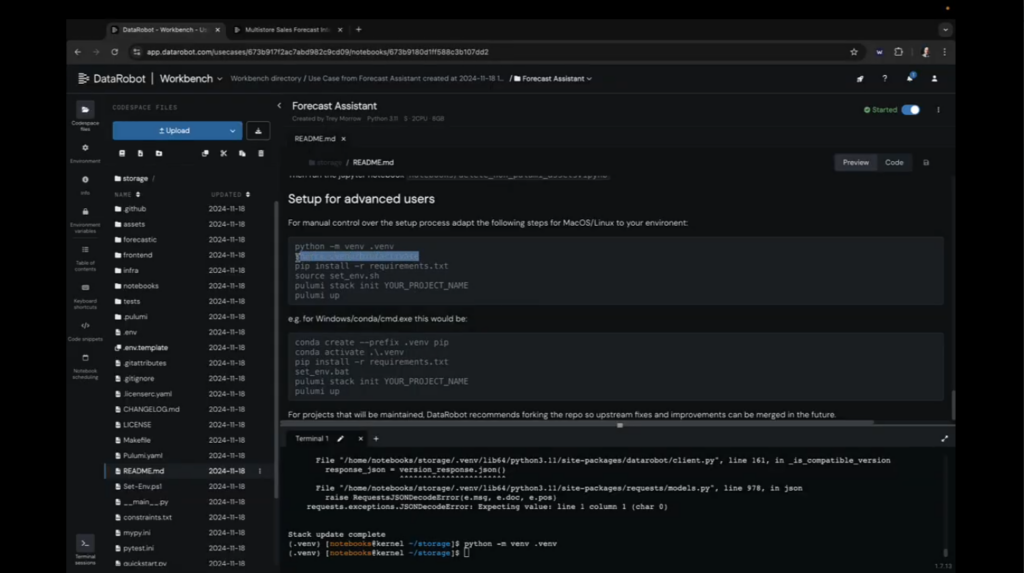Select the DataRobot Workbench browser tab
The width and height of the screenshot is (1024, 573).
pos(165,29)
